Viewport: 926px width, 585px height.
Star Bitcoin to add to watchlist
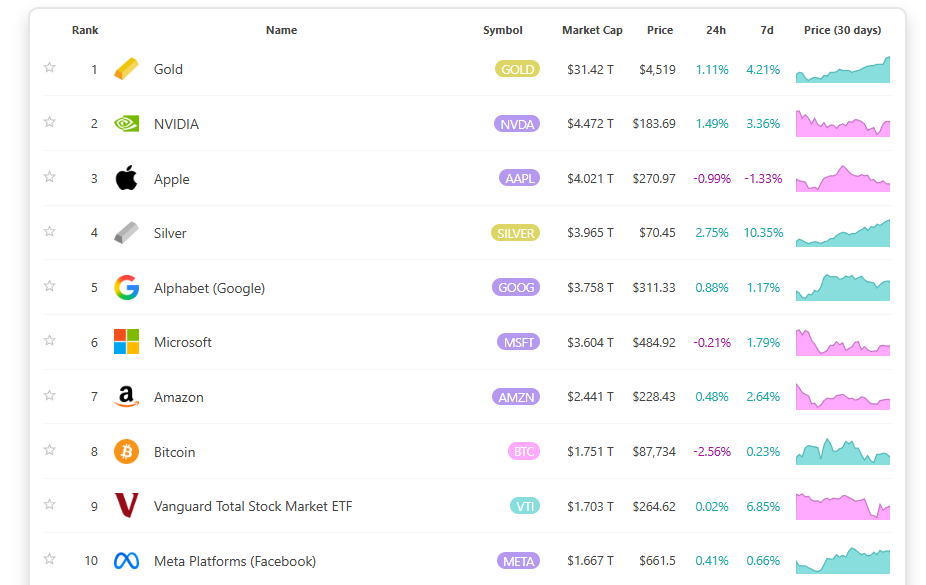click(x=49, y=451)
